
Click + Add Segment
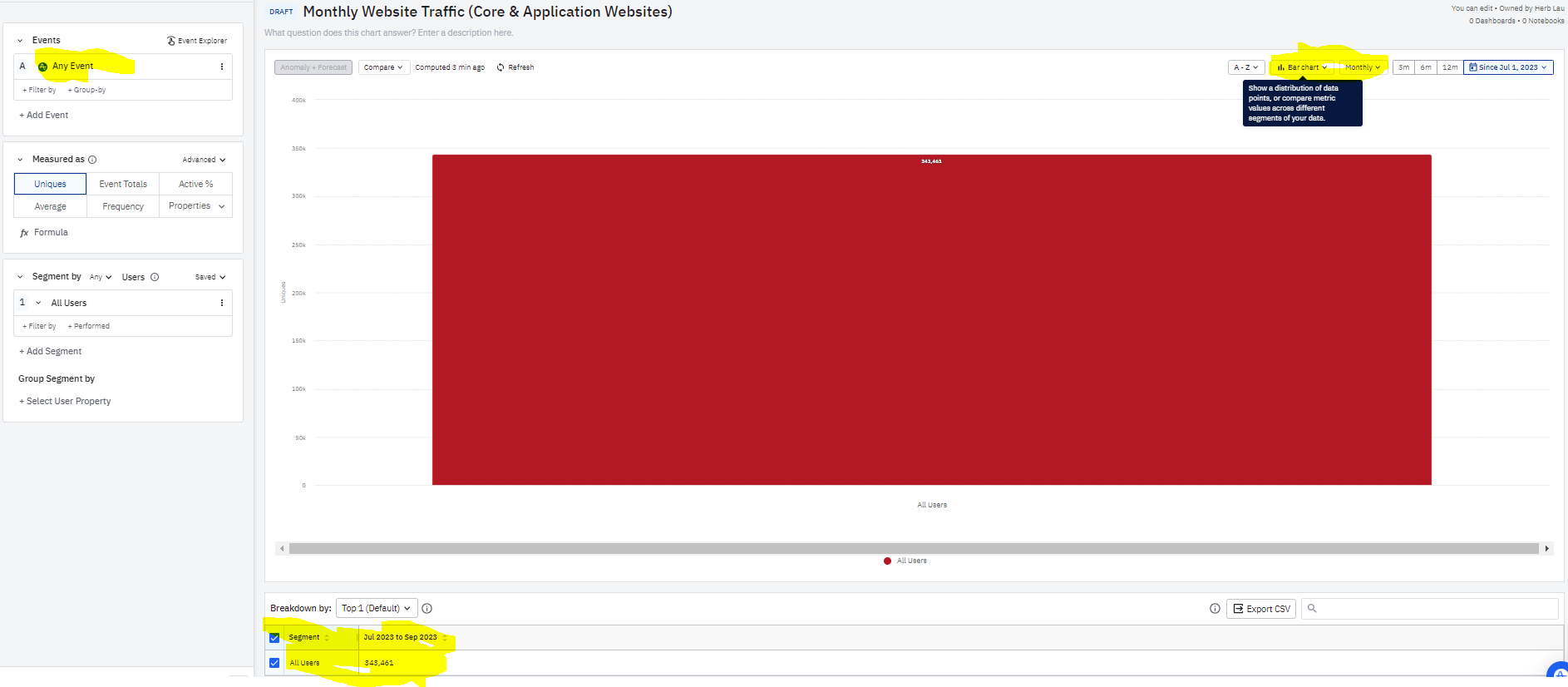pyautogui.click(x=51, y=352)
